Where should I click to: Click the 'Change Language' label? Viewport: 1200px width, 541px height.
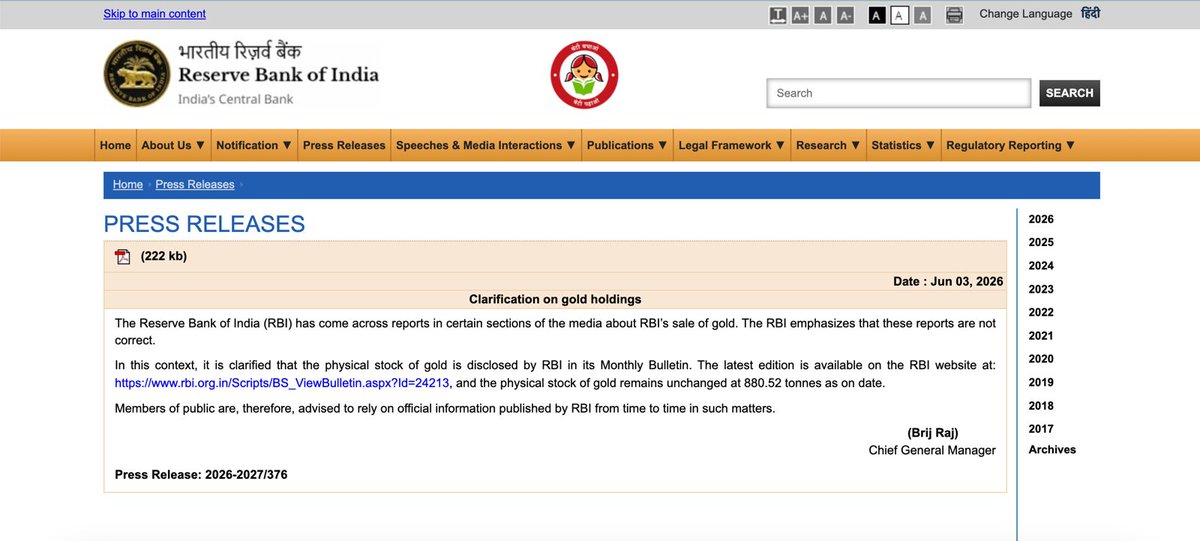pos(1025,14)
